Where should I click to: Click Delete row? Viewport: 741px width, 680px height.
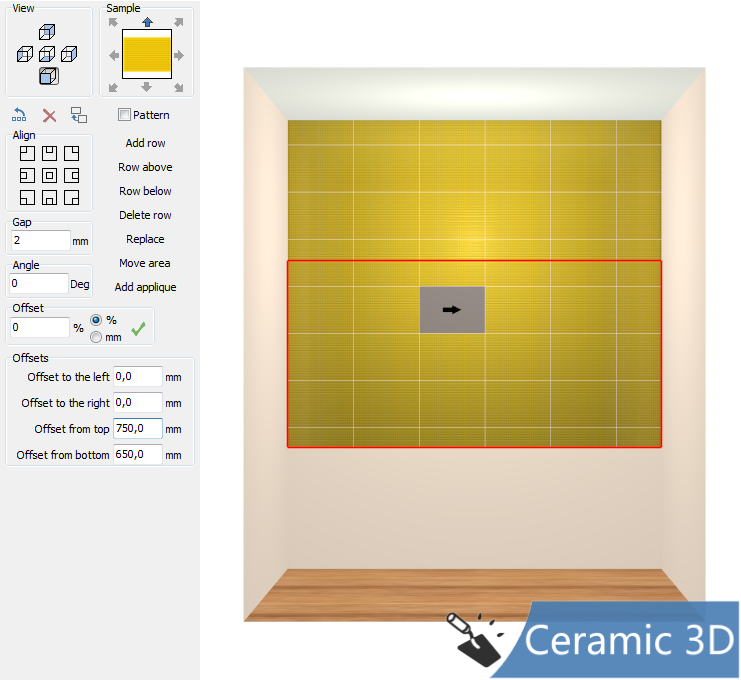point(145,215)
